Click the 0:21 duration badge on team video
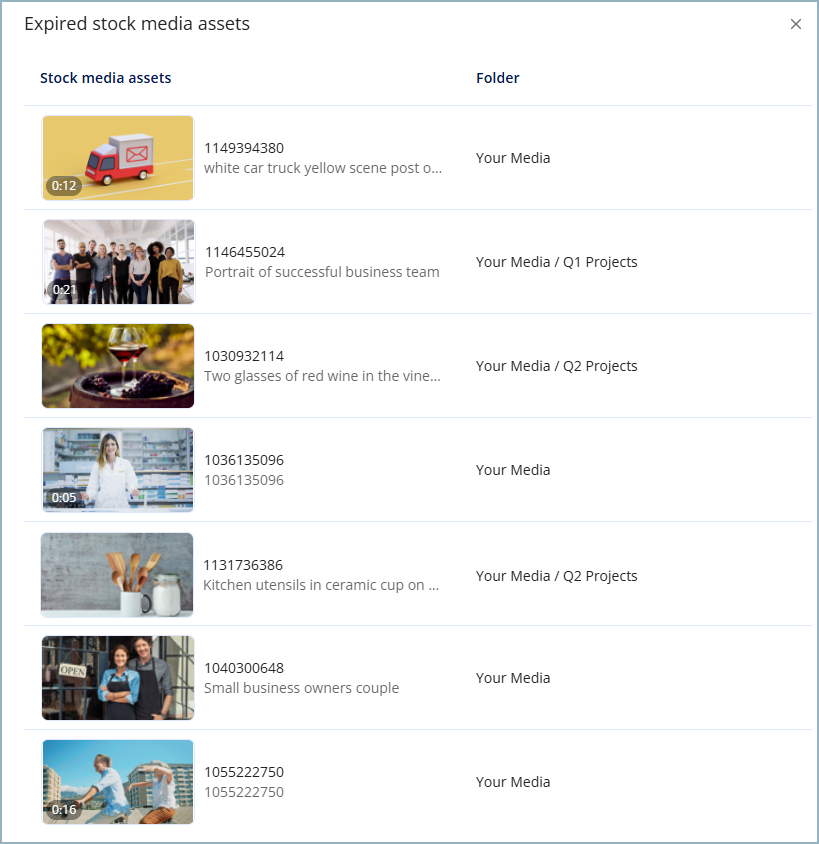 click(64, 290)
